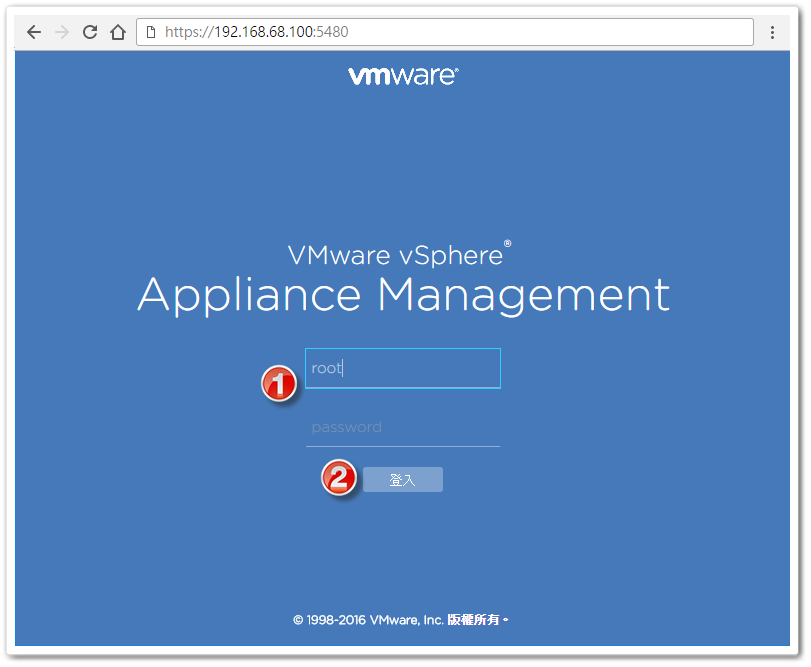Focus the address bar showing 192.168.68.100:5480
811x667 pixels.
445,32
